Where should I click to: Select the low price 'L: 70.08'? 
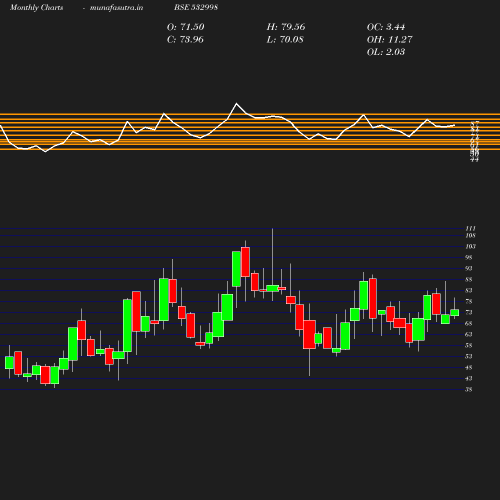[285, 39]
